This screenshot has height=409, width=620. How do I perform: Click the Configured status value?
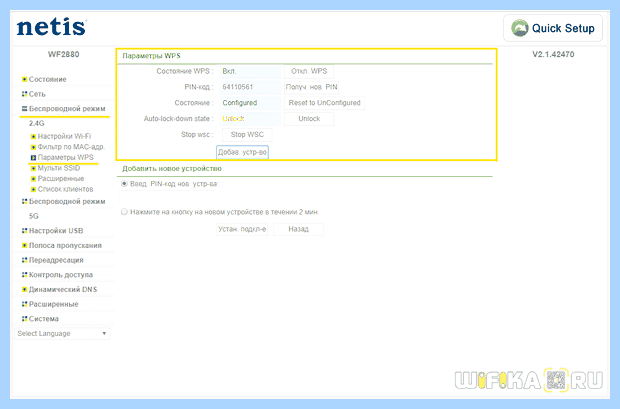240,103
